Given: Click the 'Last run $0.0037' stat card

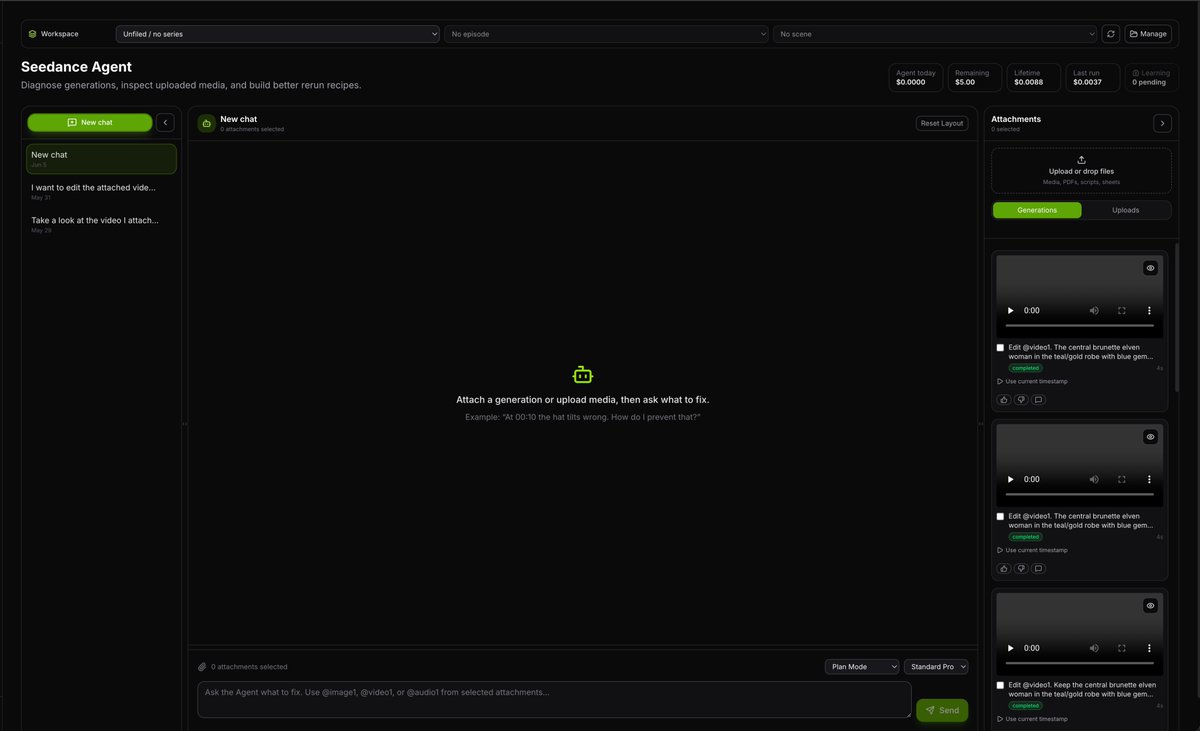Looking at the screenshot, I should point(1092,78).
